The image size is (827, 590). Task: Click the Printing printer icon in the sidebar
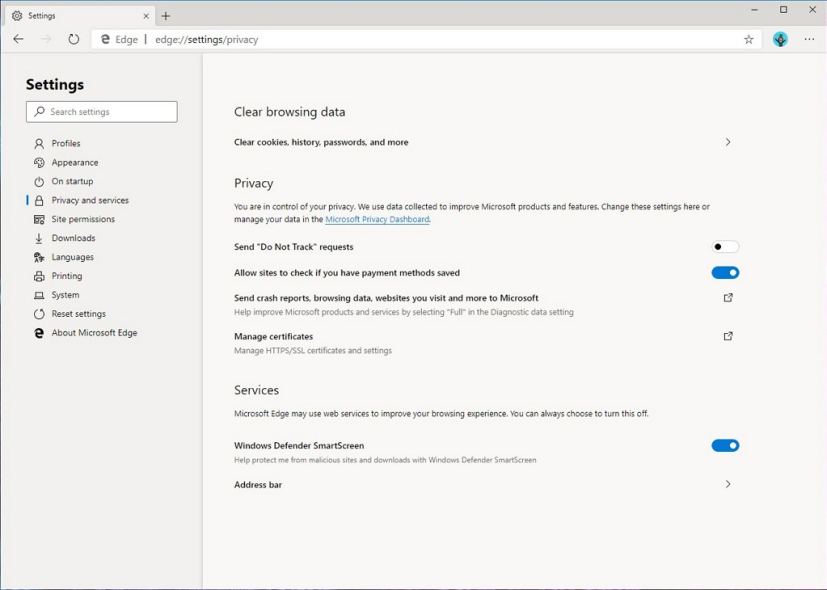tap(39, 276)
